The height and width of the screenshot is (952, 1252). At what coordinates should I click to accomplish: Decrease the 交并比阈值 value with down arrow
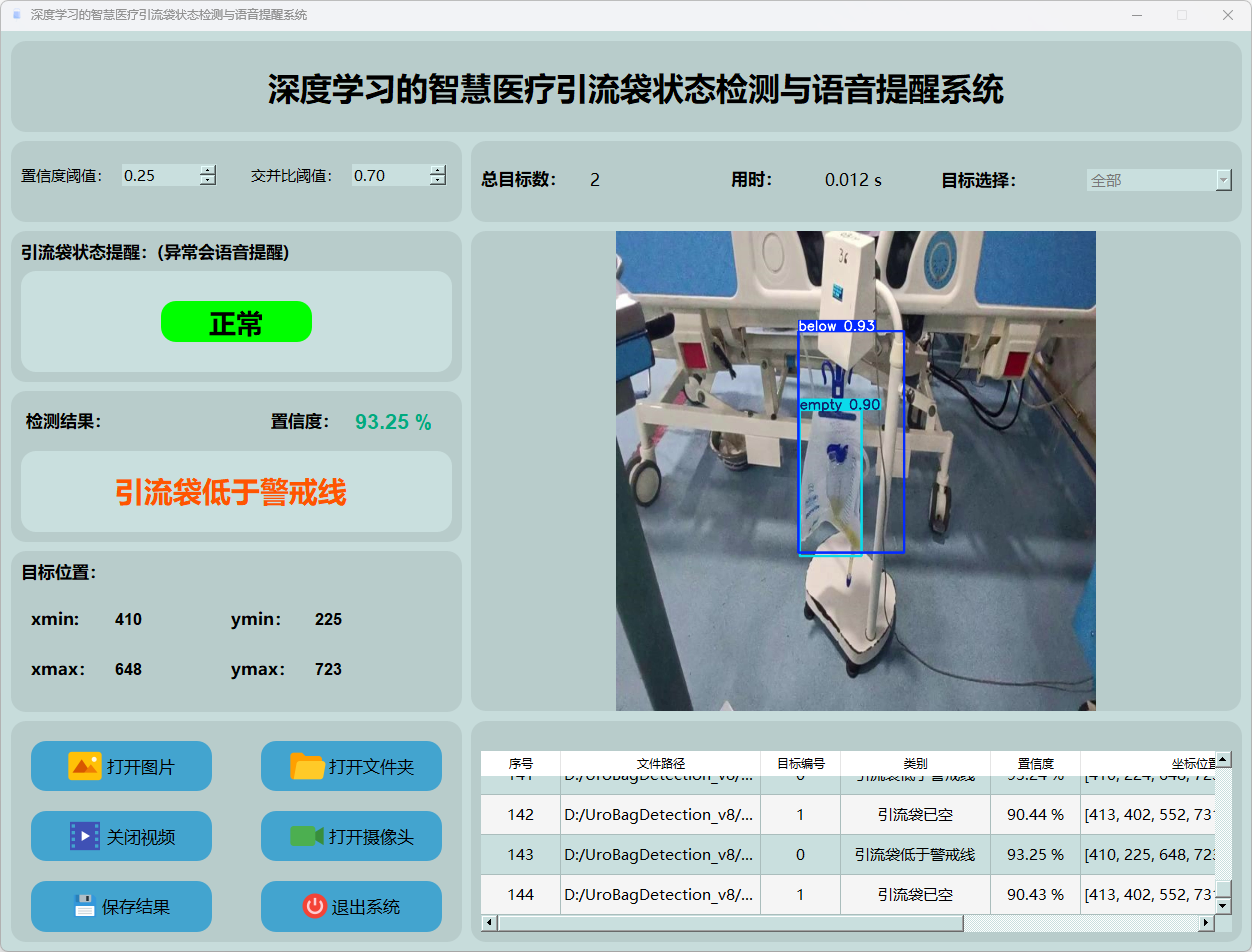pos(437,180)
